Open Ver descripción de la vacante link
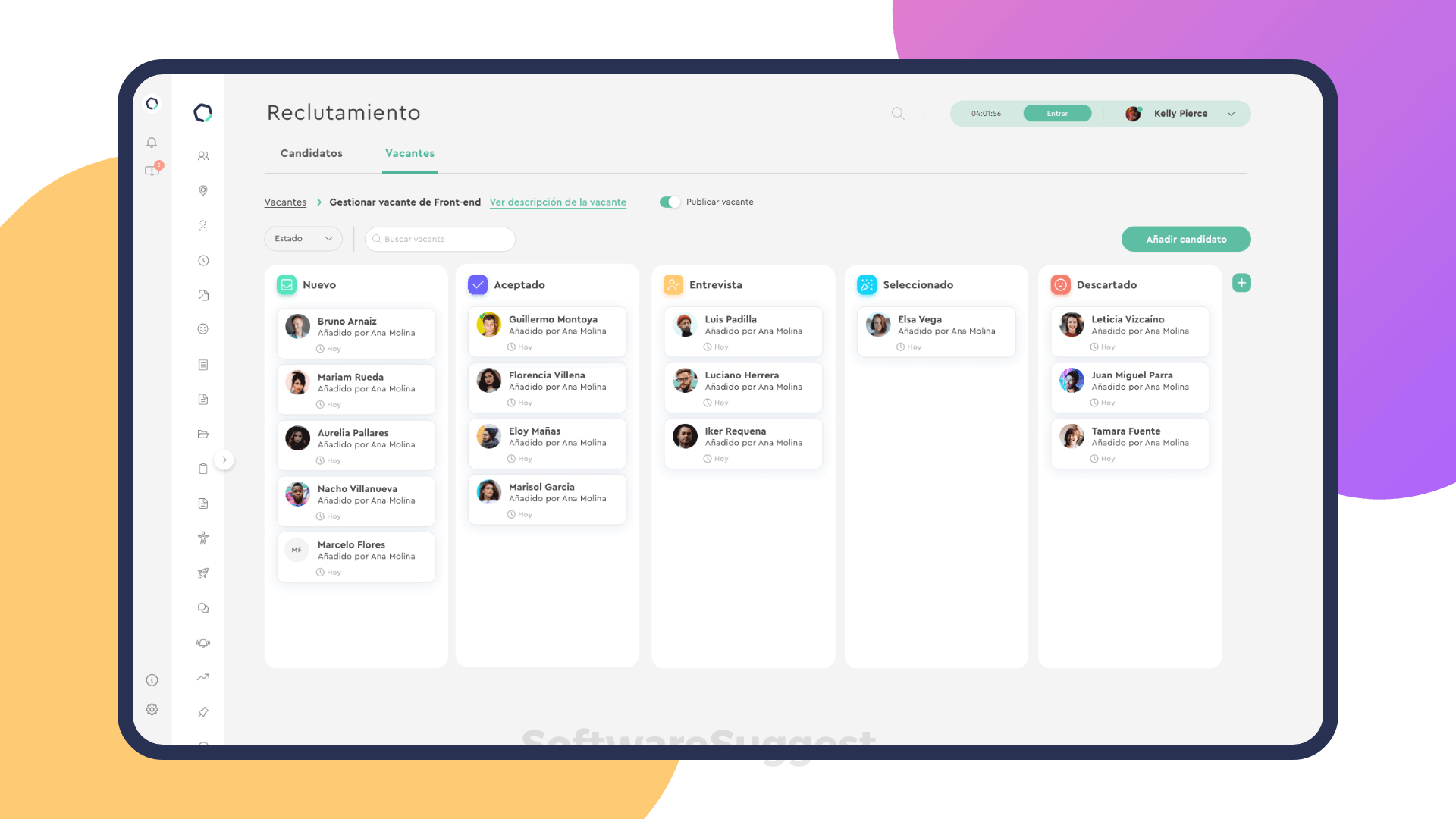The width and height of the screenshot is (1456, 819). click(x=558, y=202)
